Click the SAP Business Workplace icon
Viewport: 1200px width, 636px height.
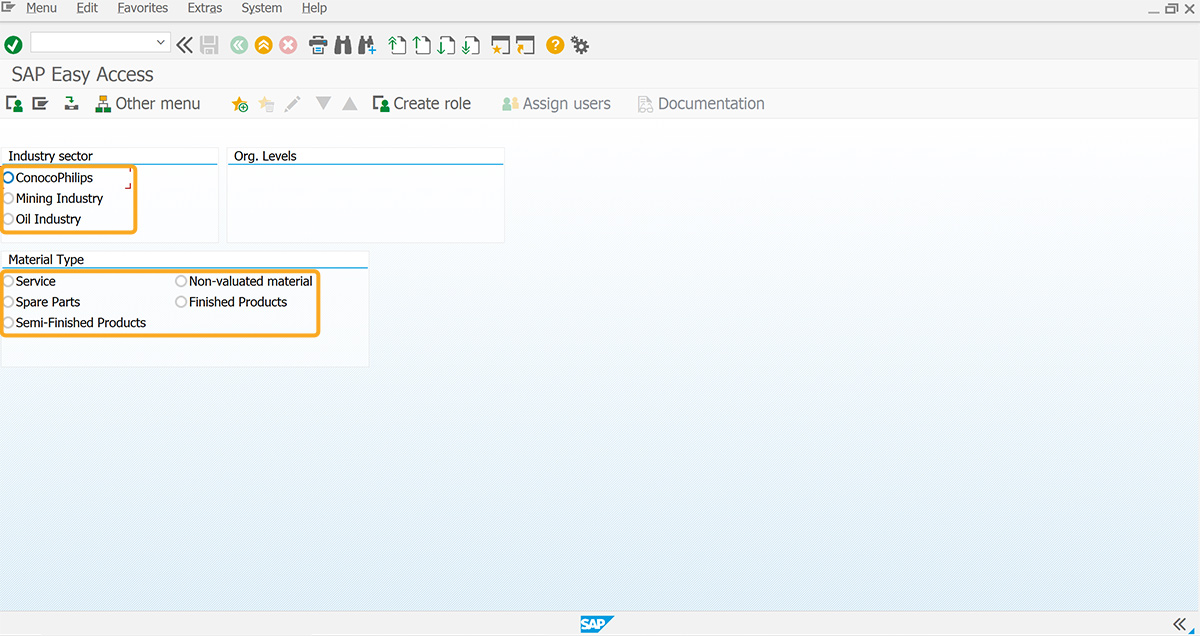tap(71, 103)
